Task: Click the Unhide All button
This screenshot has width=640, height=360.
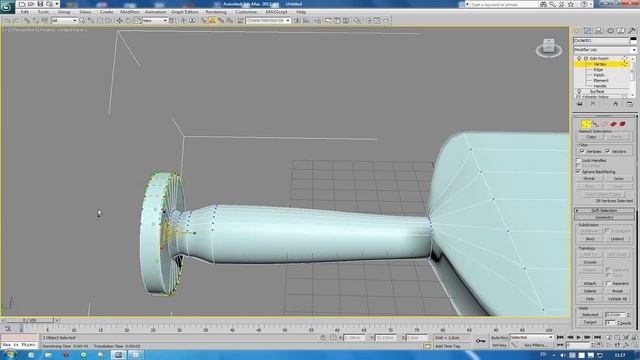Action: (618, 299)
